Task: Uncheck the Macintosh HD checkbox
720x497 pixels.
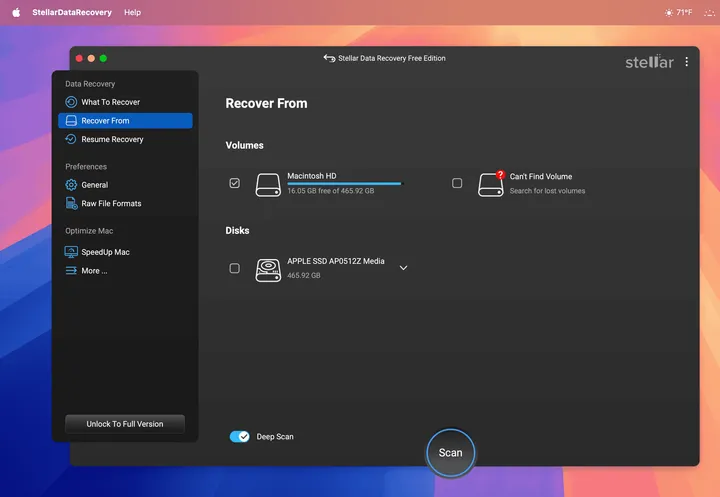Action: point(234,183)
